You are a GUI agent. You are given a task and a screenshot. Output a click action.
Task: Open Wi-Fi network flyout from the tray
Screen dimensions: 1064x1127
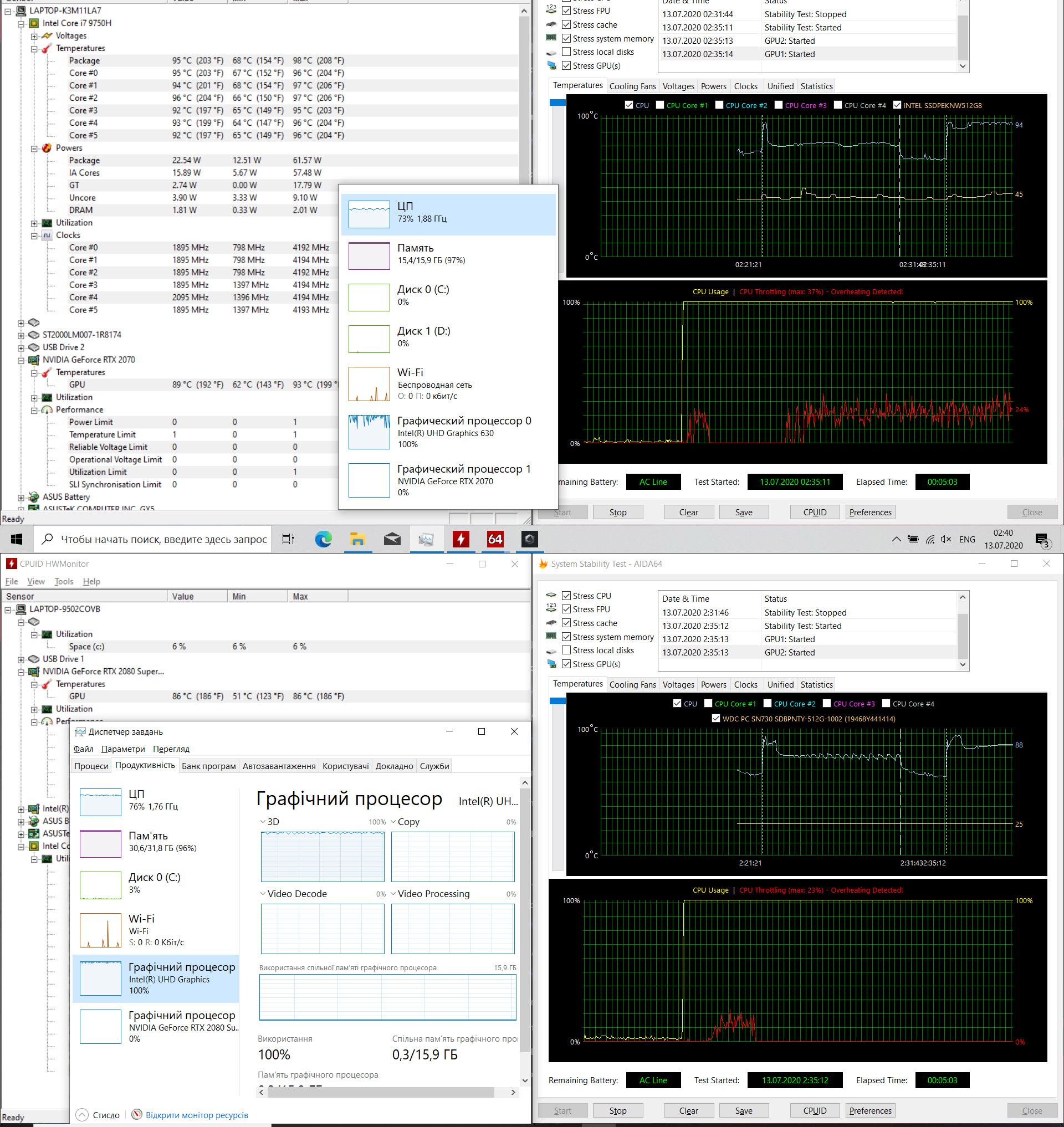[930, 539]
